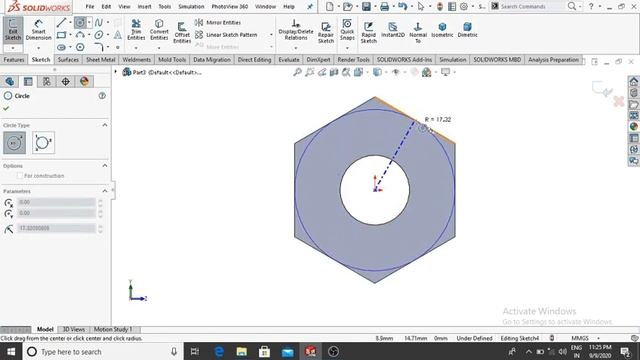Viewport: 640px width, 360px height.
Task: Click the Undo icon
Action: pos(402,7)
